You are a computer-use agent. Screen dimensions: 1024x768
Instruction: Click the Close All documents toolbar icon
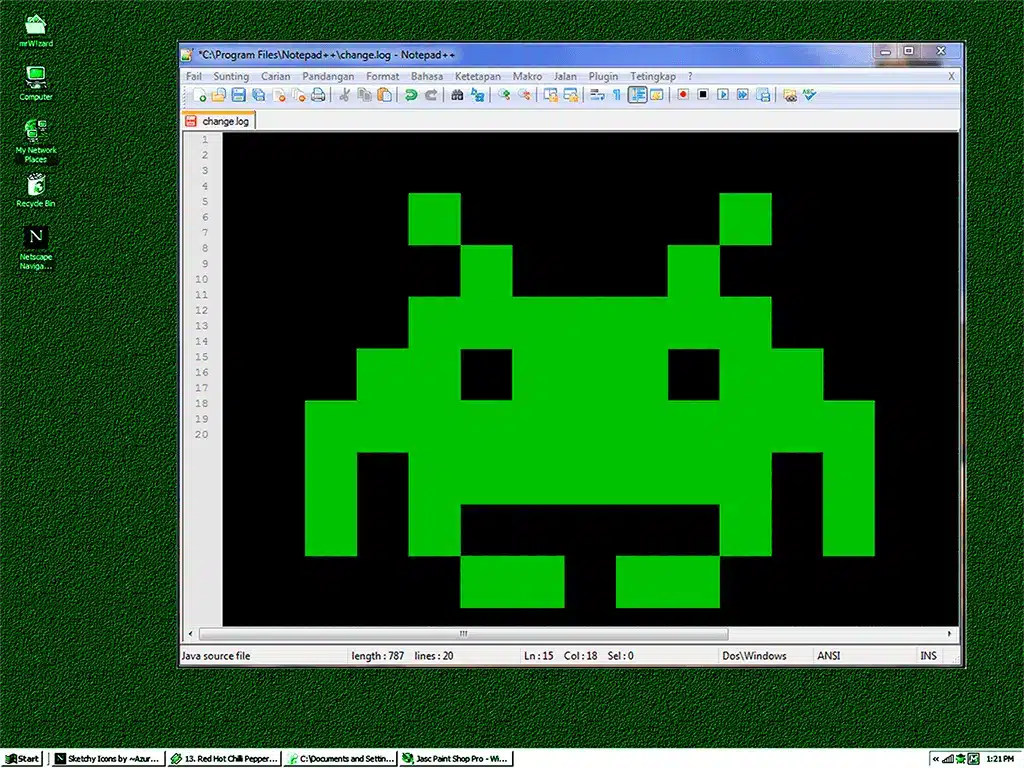click(298, 95)
